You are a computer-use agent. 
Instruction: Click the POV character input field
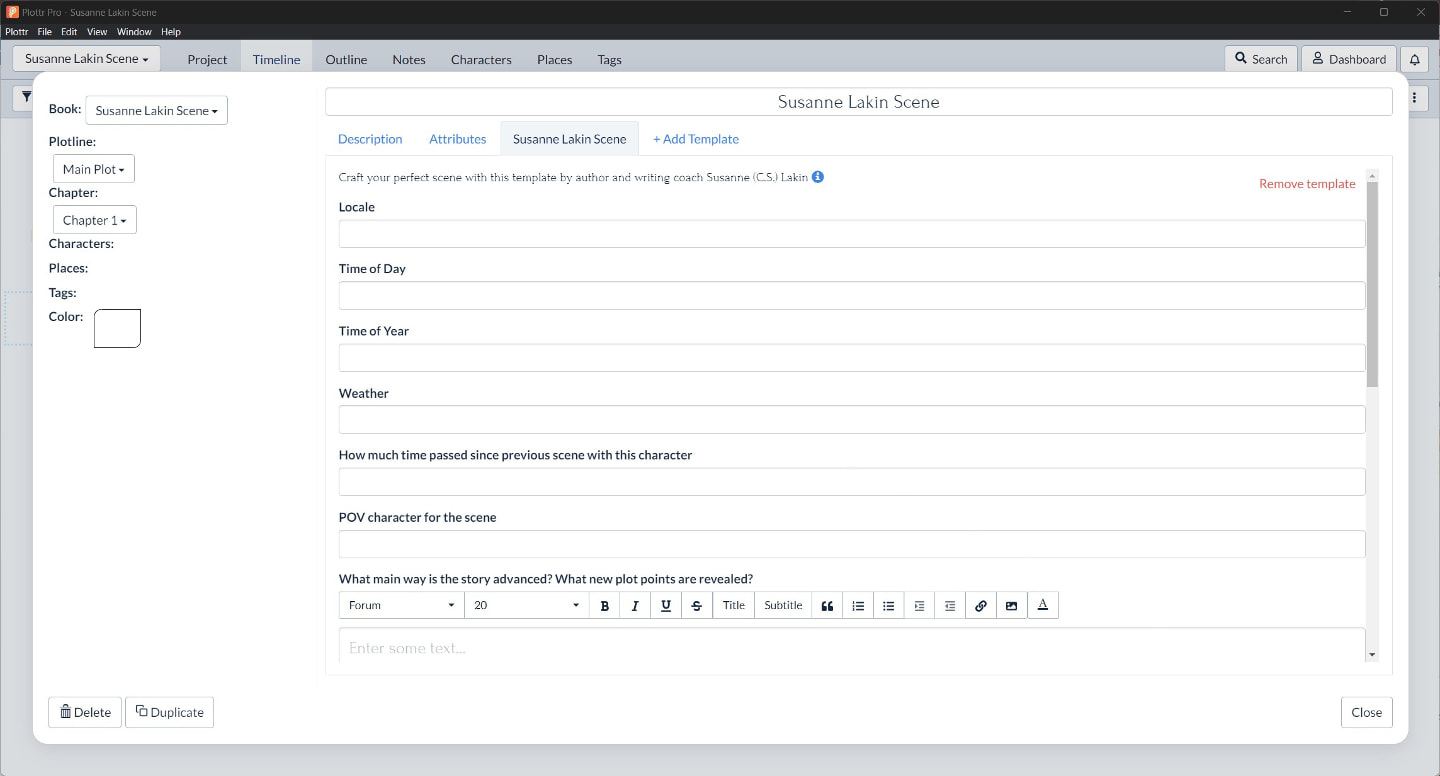click(x=852, y=544)
